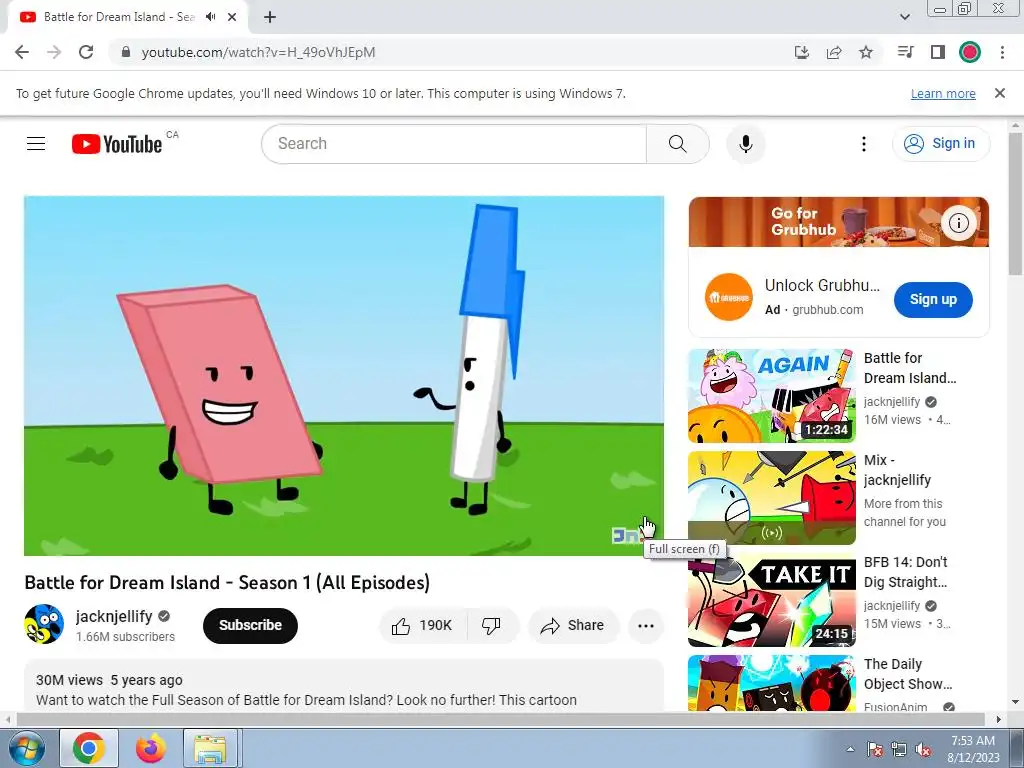Dismiss the Chrome update infobar
The height and width of the screenshot is (768, 1024).
(x=1000, y=93)
